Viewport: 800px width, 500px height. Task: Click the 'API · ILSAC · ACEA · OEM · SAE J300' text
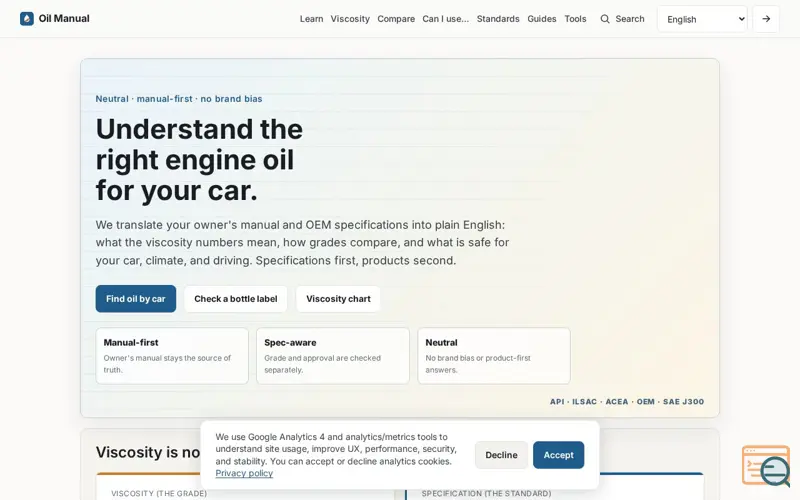point(627,402)
